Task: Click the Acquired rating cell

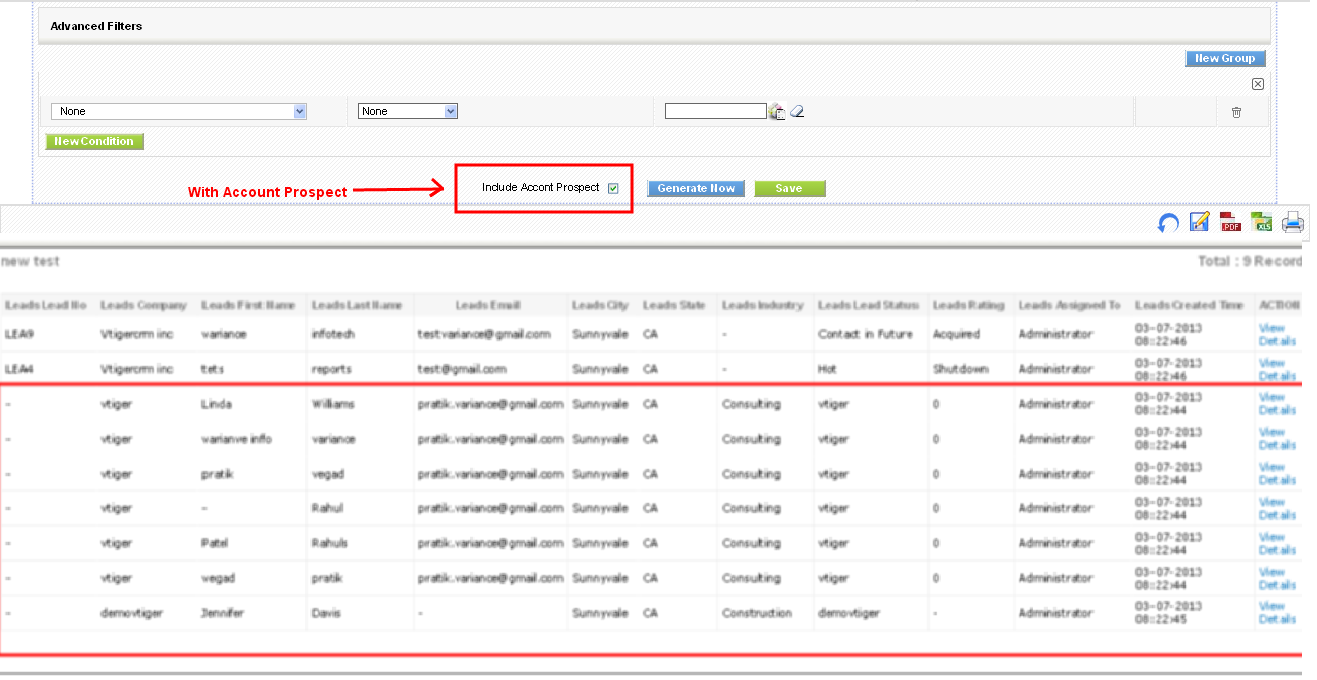Action: [x=957, y=334]
